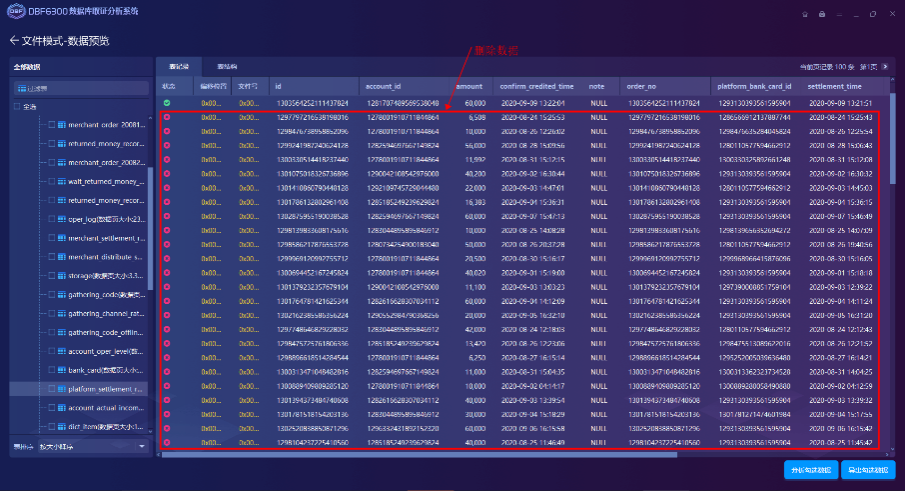Click the red deleted icon on the 11,100 amount row
Viewport: 905px width, 491px height.
point(167,287)
